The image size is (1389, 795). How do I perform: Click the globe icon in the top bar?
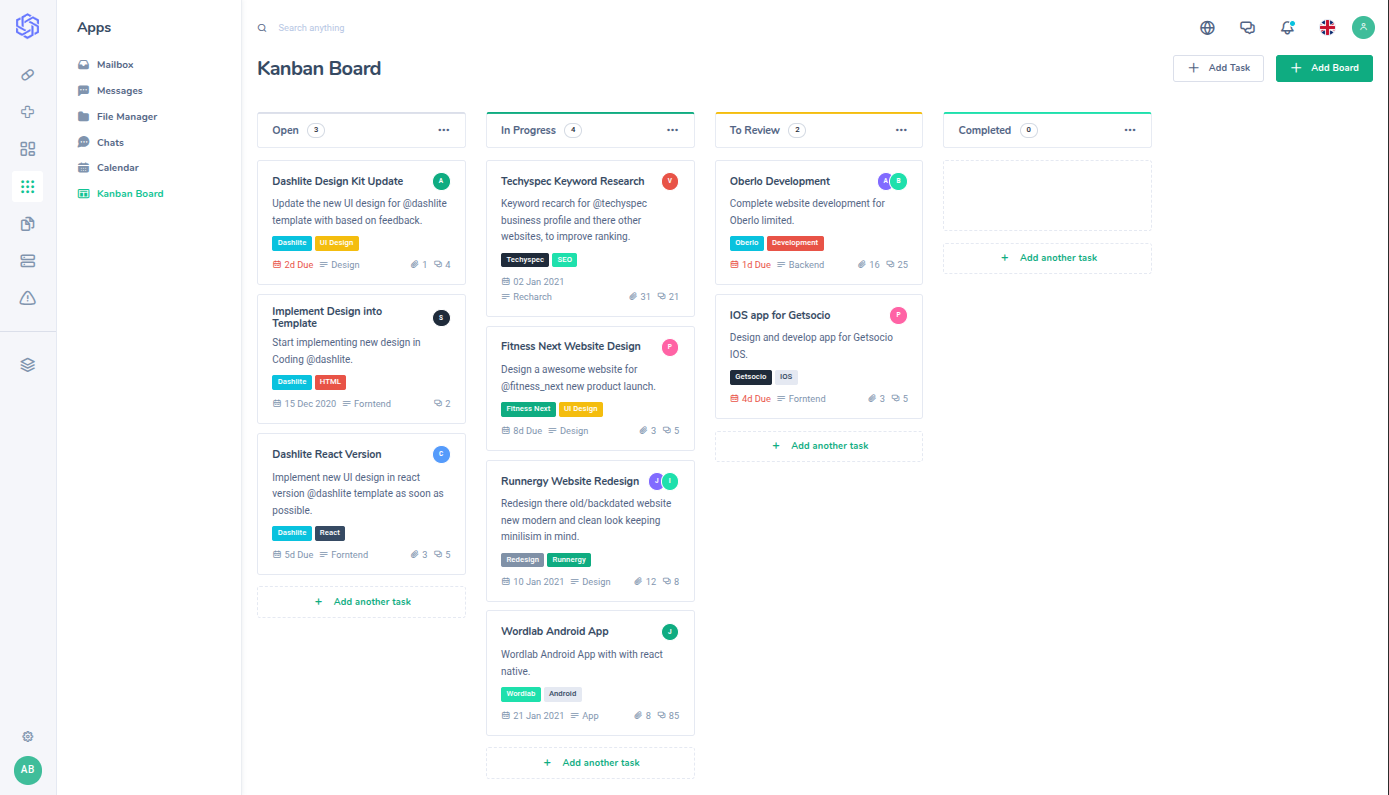1207,28
